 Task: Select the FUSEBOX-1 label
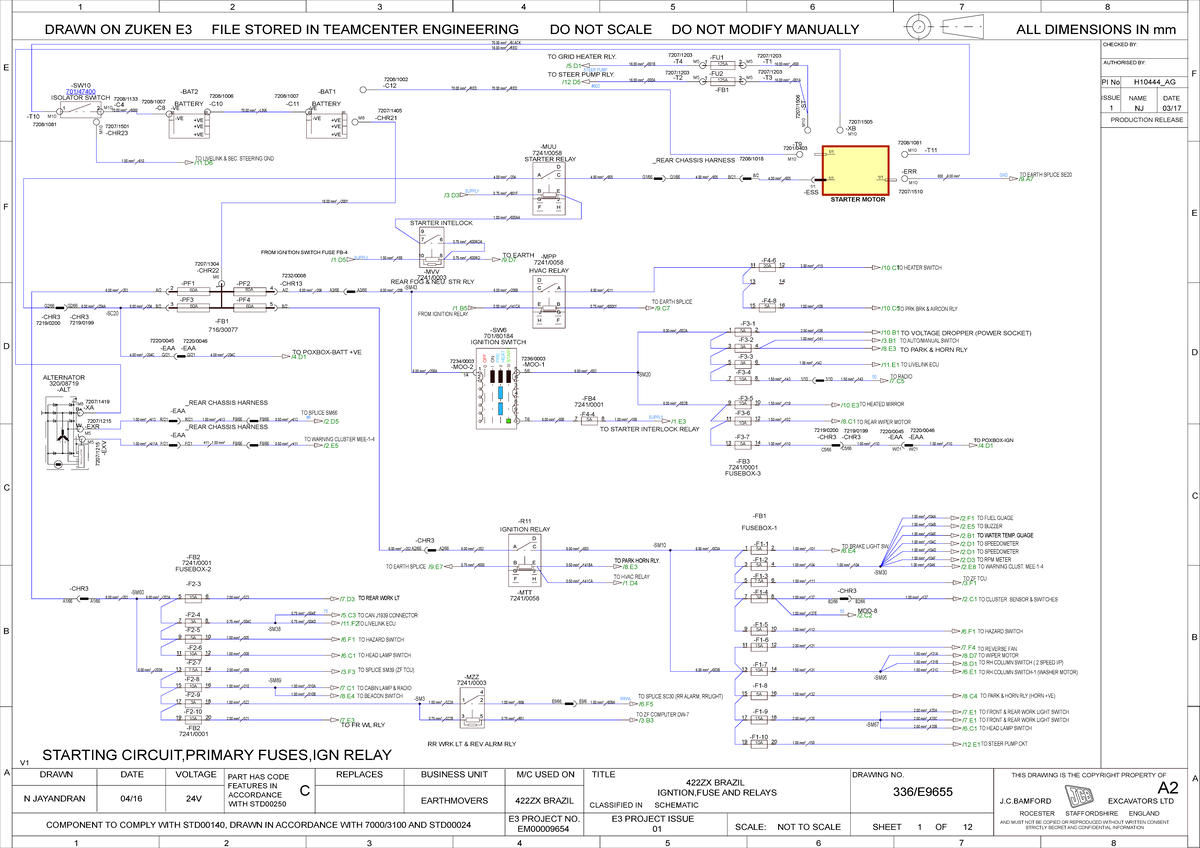coord(760,526)
